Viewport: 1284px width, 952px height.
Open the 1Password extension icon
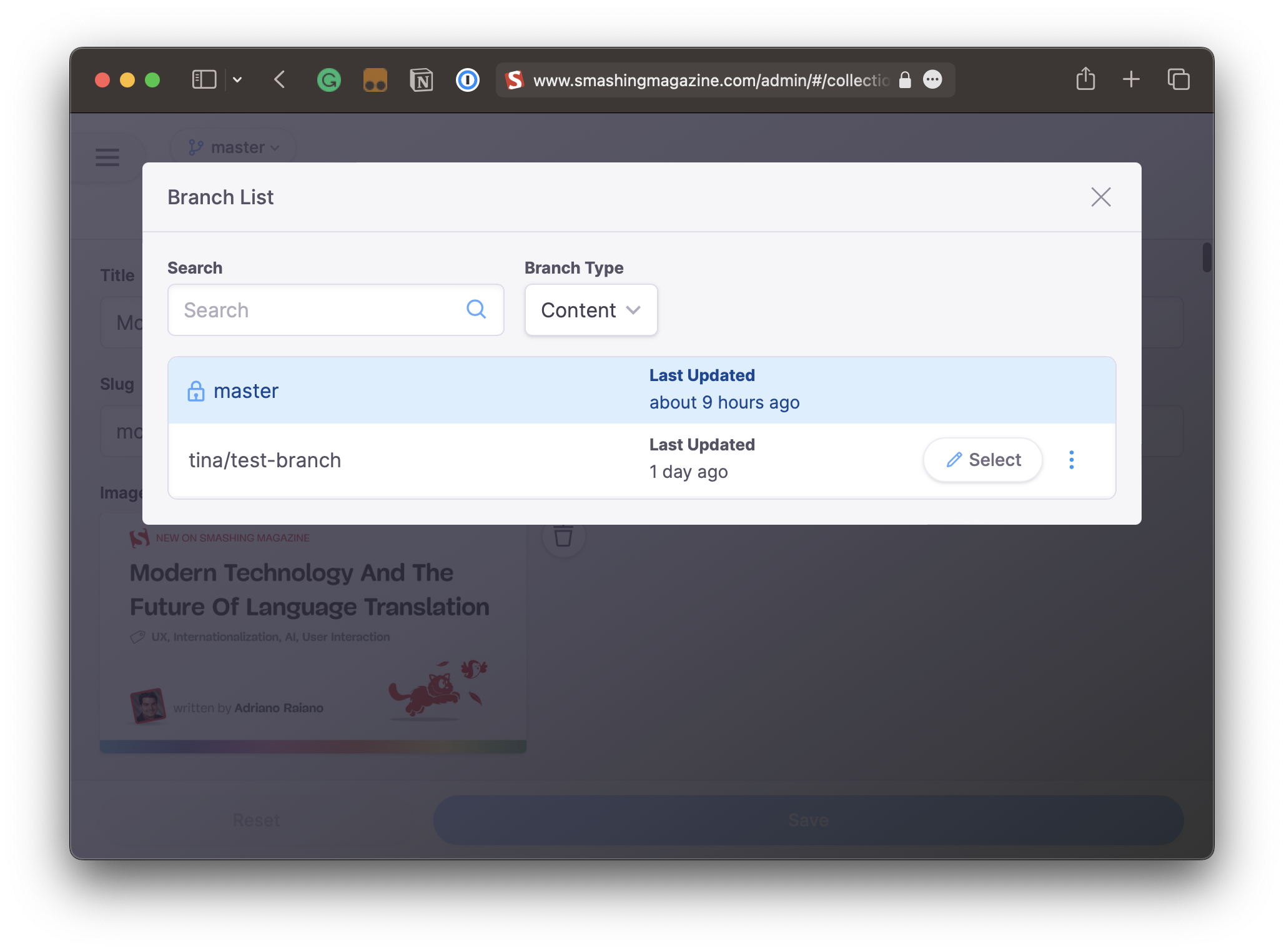[467, 80]
